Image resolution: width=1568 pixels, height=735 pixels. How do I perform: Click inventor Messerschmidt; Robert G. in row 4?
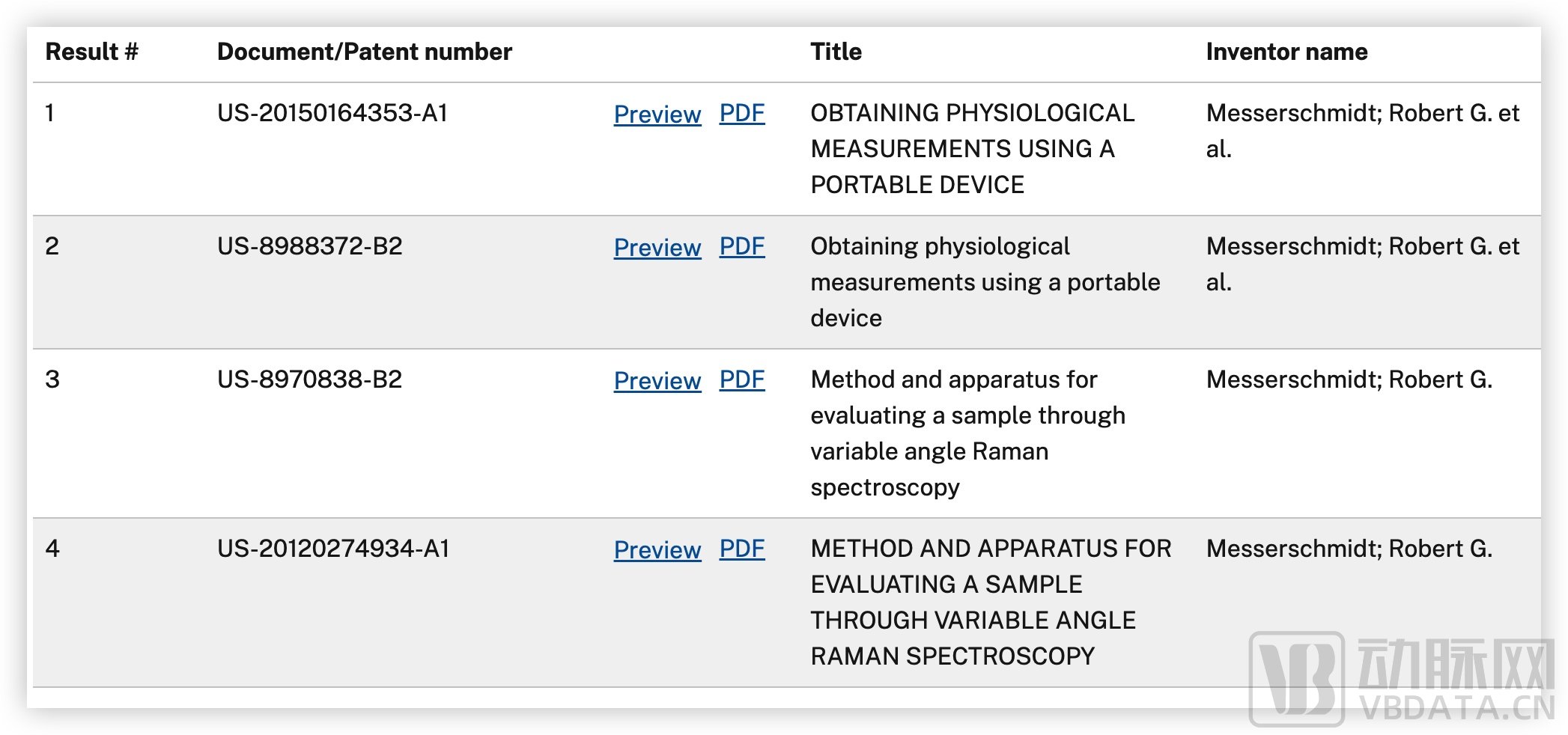tap(1349, 549)
